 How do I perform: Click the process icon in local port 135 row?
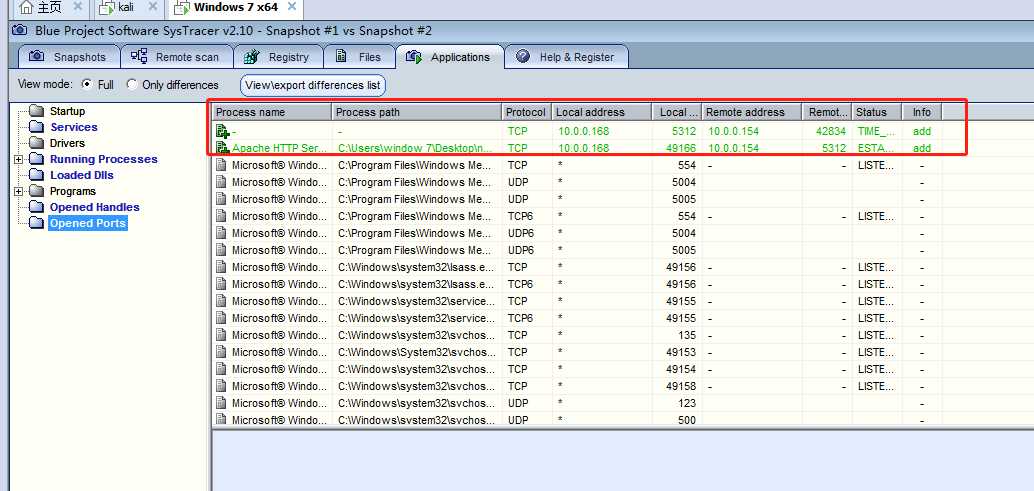tap(221, 335)
